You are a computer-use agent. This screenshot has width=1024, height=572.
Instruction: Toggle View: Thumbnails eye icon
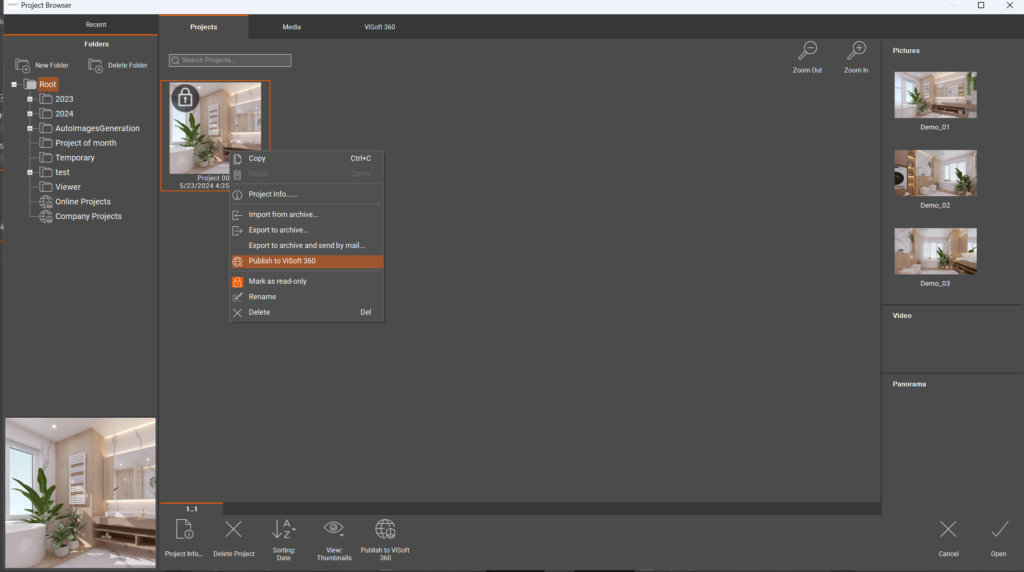(x=334, y=528)
